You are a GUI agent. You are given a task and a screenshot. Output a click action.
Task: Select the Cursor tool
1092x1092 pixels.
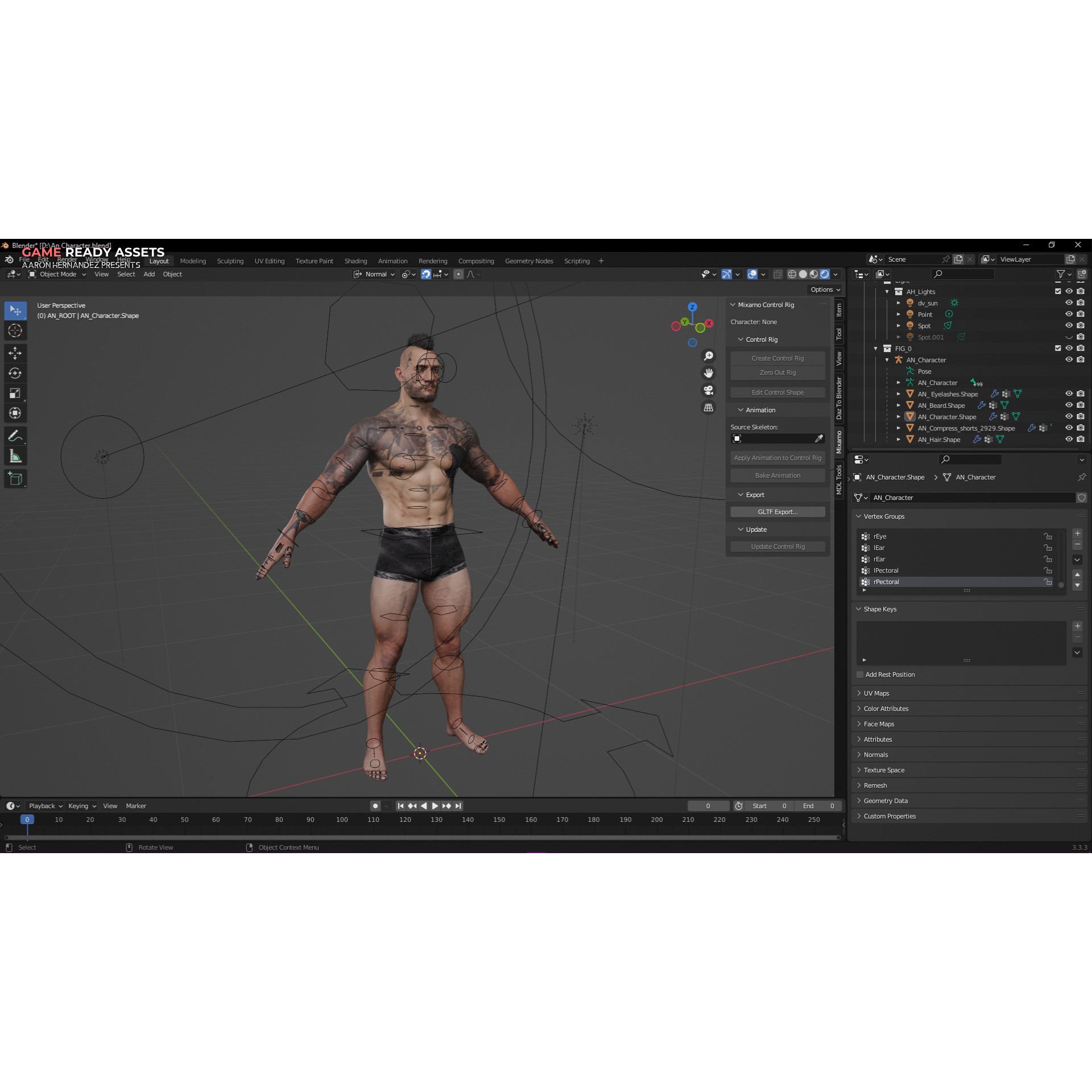pyautogui.click(x=15, y=330)
